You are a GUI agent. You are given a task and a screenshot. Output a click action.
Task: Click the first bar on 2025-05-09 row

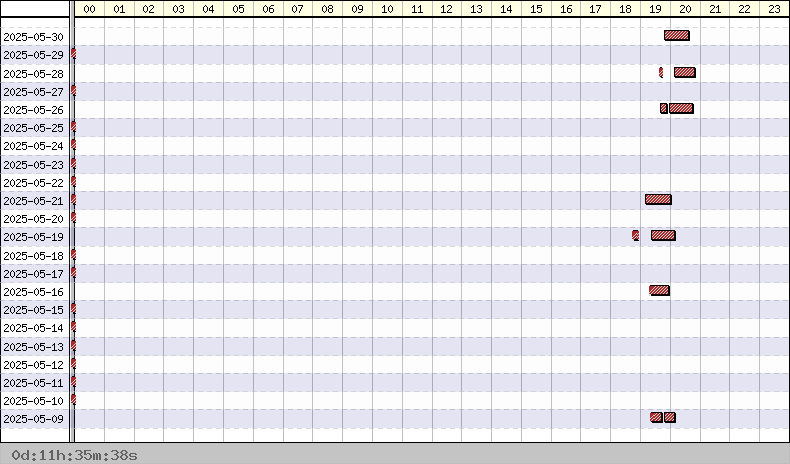coord(656,417)
